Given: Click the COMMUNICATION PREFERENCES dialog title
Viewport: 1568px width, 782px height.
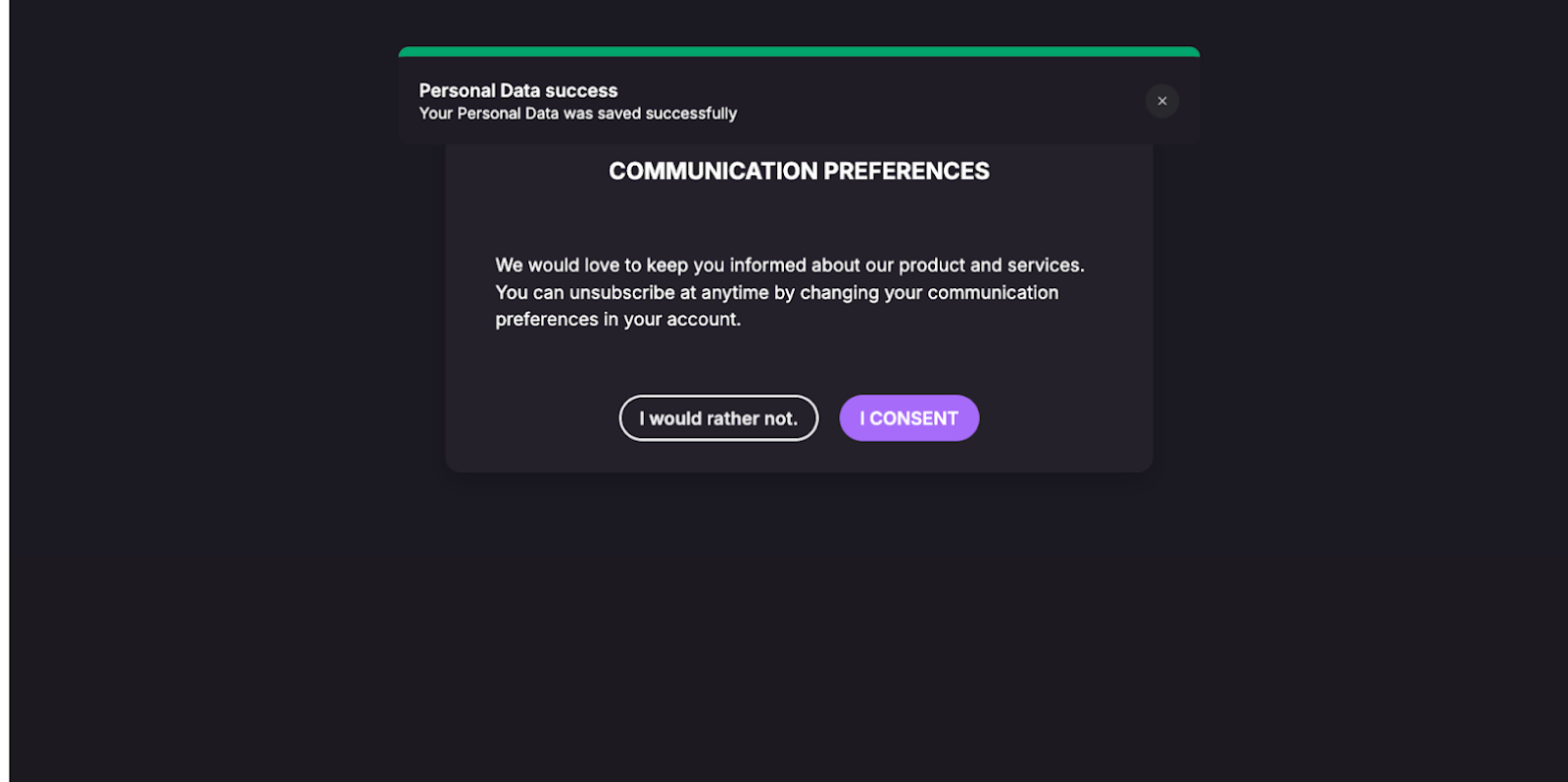Looking at the screenshot, I should click(799, 171).
